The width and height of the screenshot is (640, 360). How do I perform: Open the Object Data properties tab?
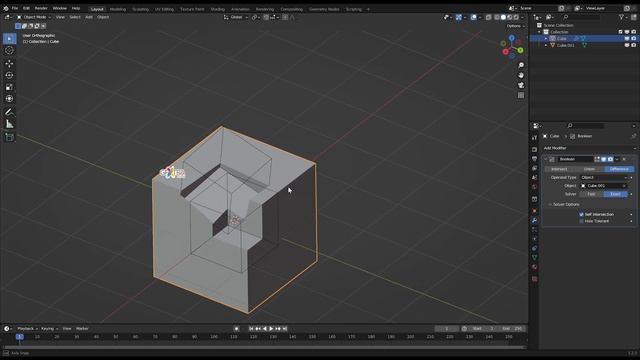pos(535,258)
